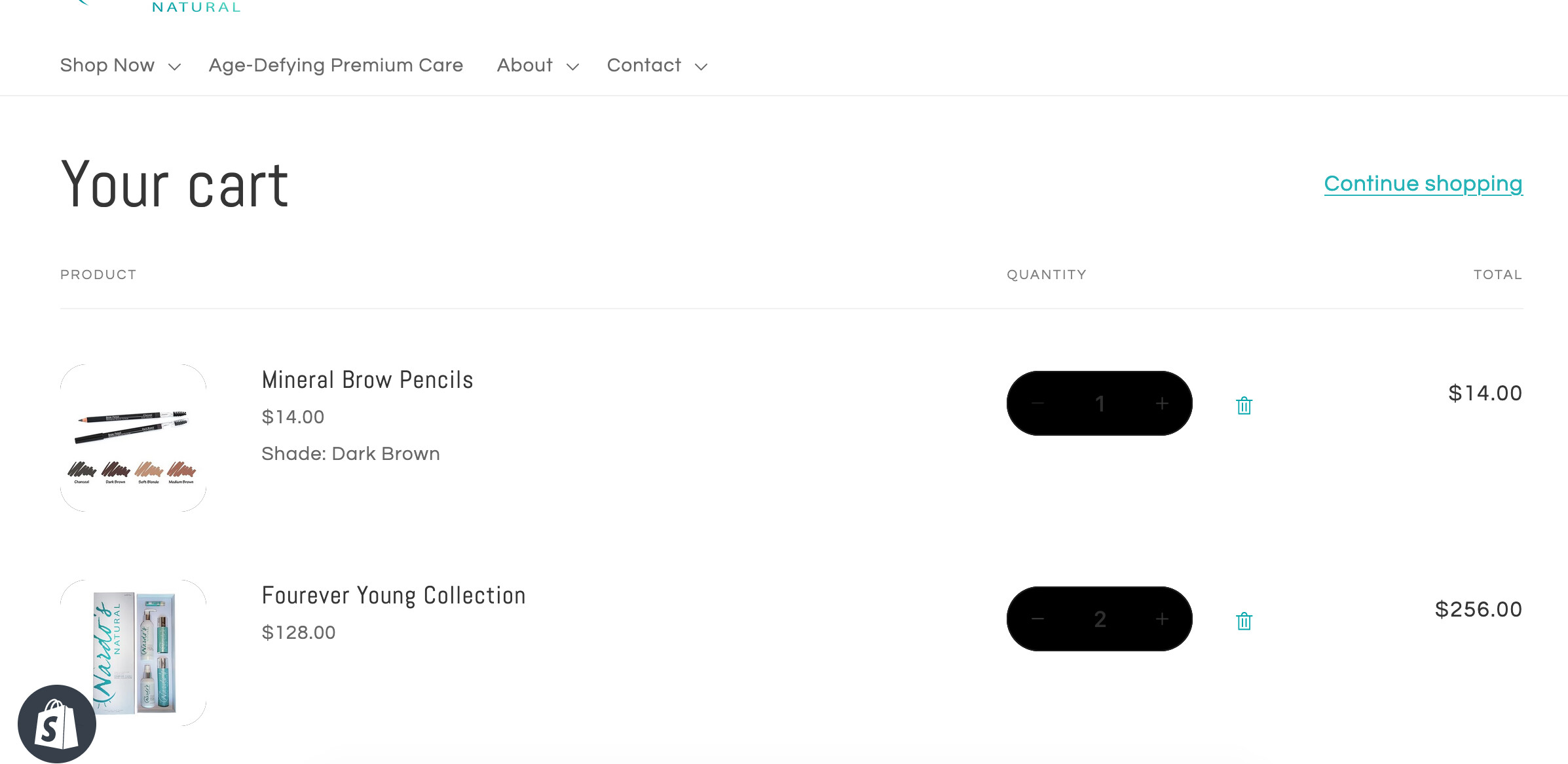The width and height of the screenshot is (1568, 764).
Task: Expand the Contact dropdown menu
Action: tap(657, 66)
